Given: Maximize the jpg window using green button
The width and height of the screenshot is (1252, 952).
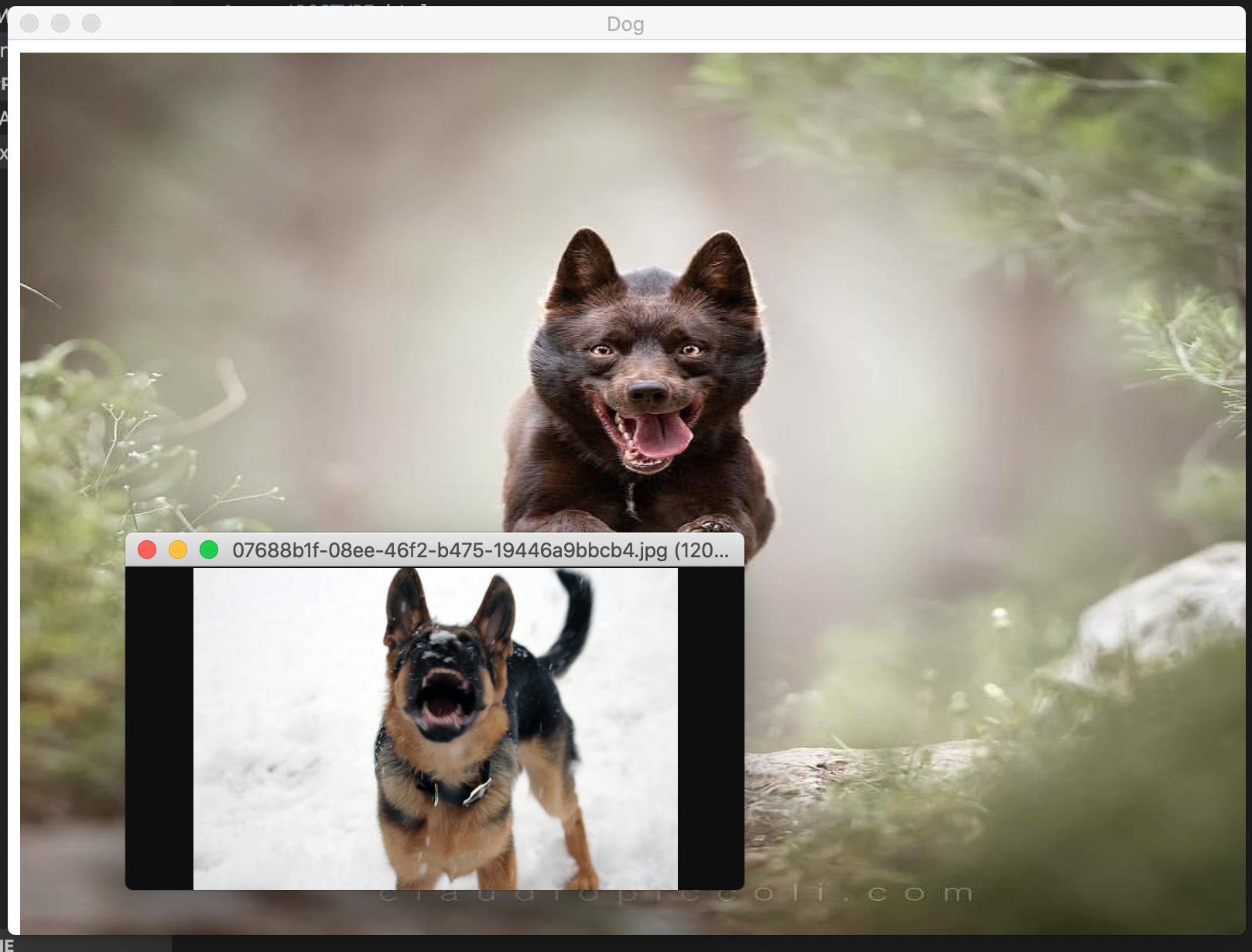Looking at the screenshot, I should (209, 550).
